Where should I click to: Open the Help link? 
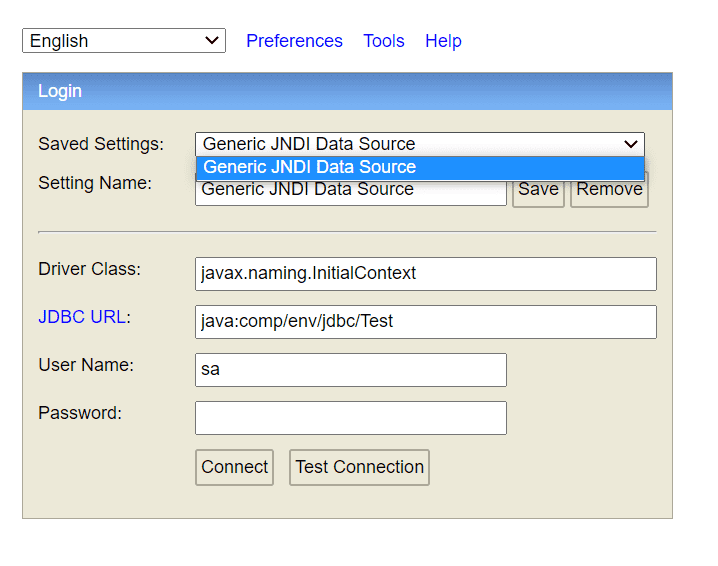pyautogui.click(x=443, y=41)
